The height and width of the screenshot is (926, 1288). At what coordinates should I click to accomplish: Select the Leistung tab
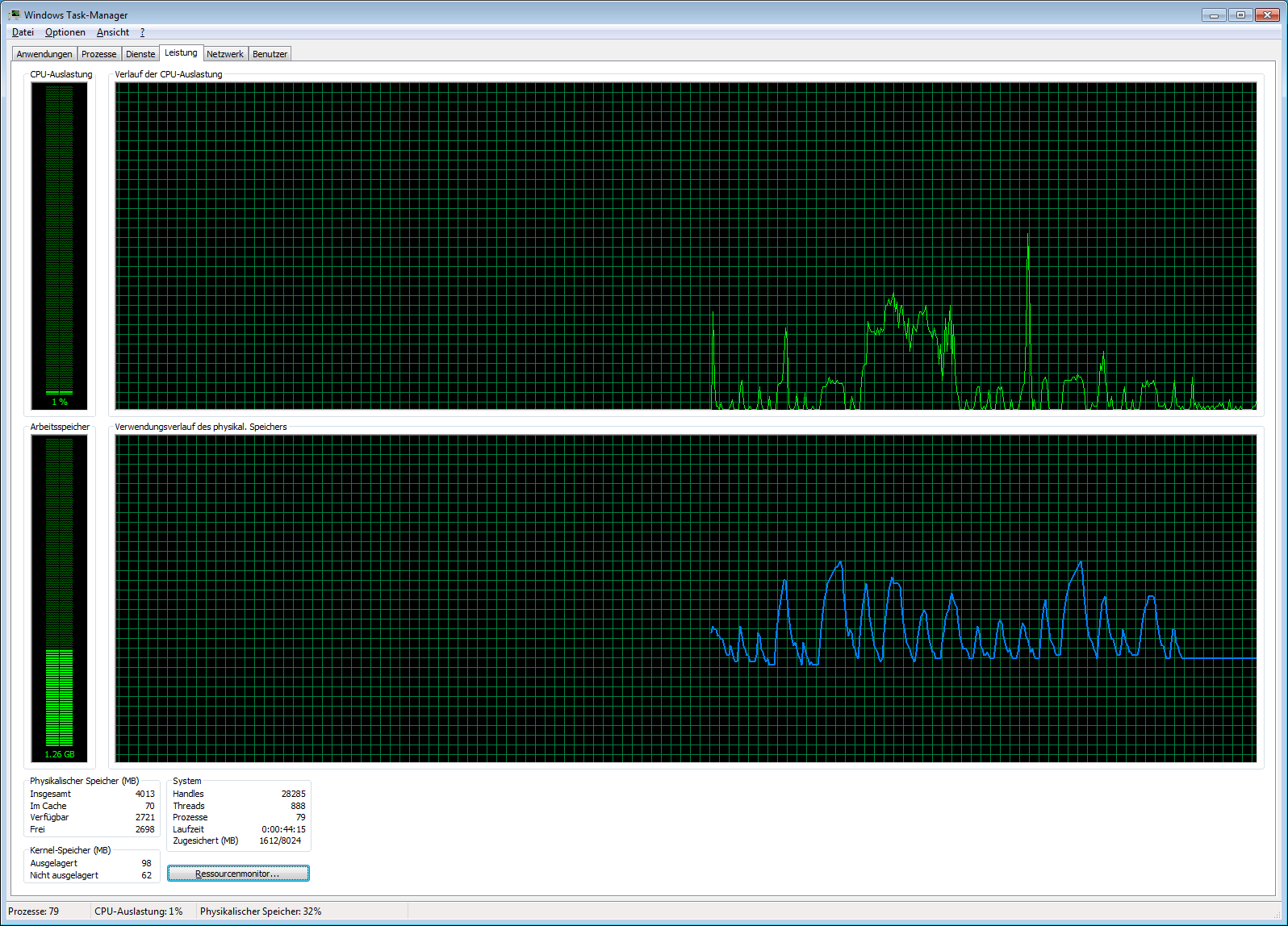(x=181, y=52)
